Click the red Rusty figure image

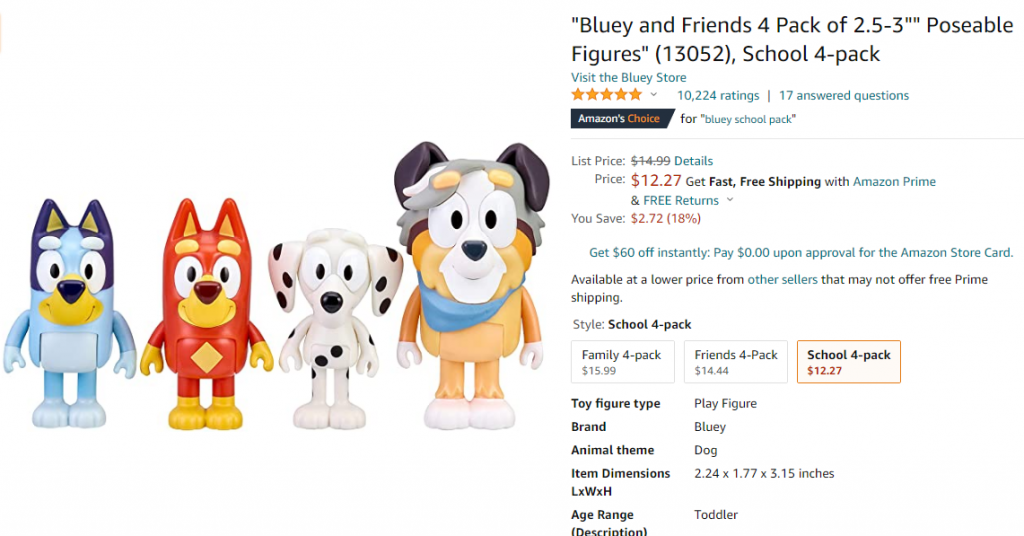click(206, 313)
